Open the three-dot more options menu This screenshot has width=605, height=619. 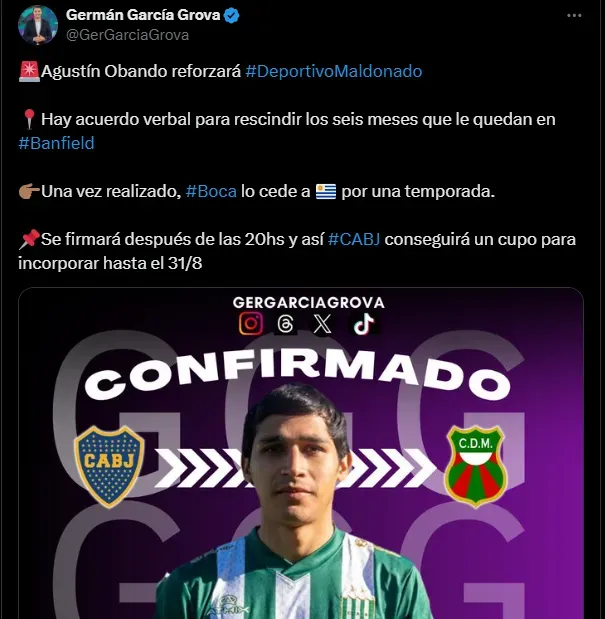click(x=574, y=16)
